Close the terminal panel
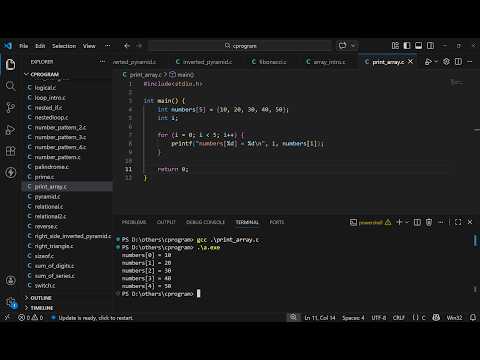Image resolution: width=480 pixels, height=360 pixels. [x=470, y=222]
